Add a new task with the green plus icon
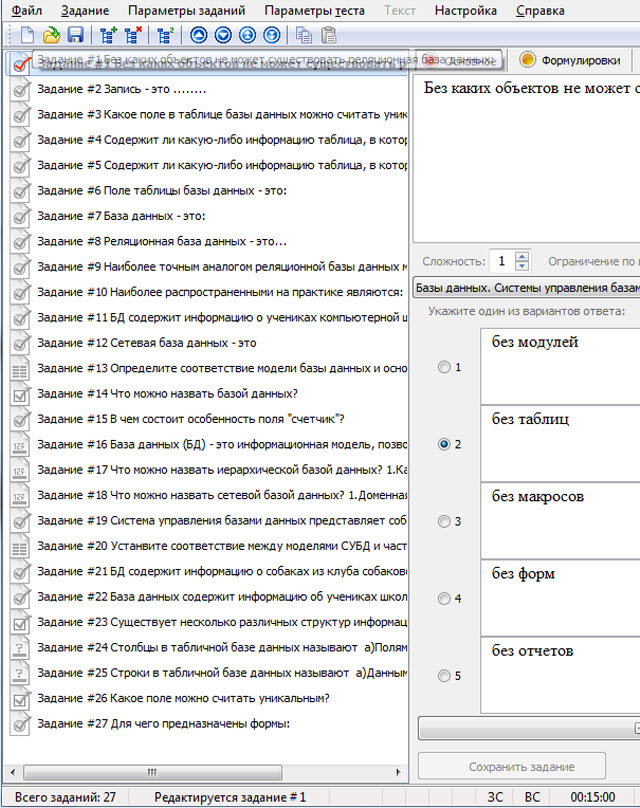Image resolution: width=640 pixels, height=808 pixels. point(108,36)
